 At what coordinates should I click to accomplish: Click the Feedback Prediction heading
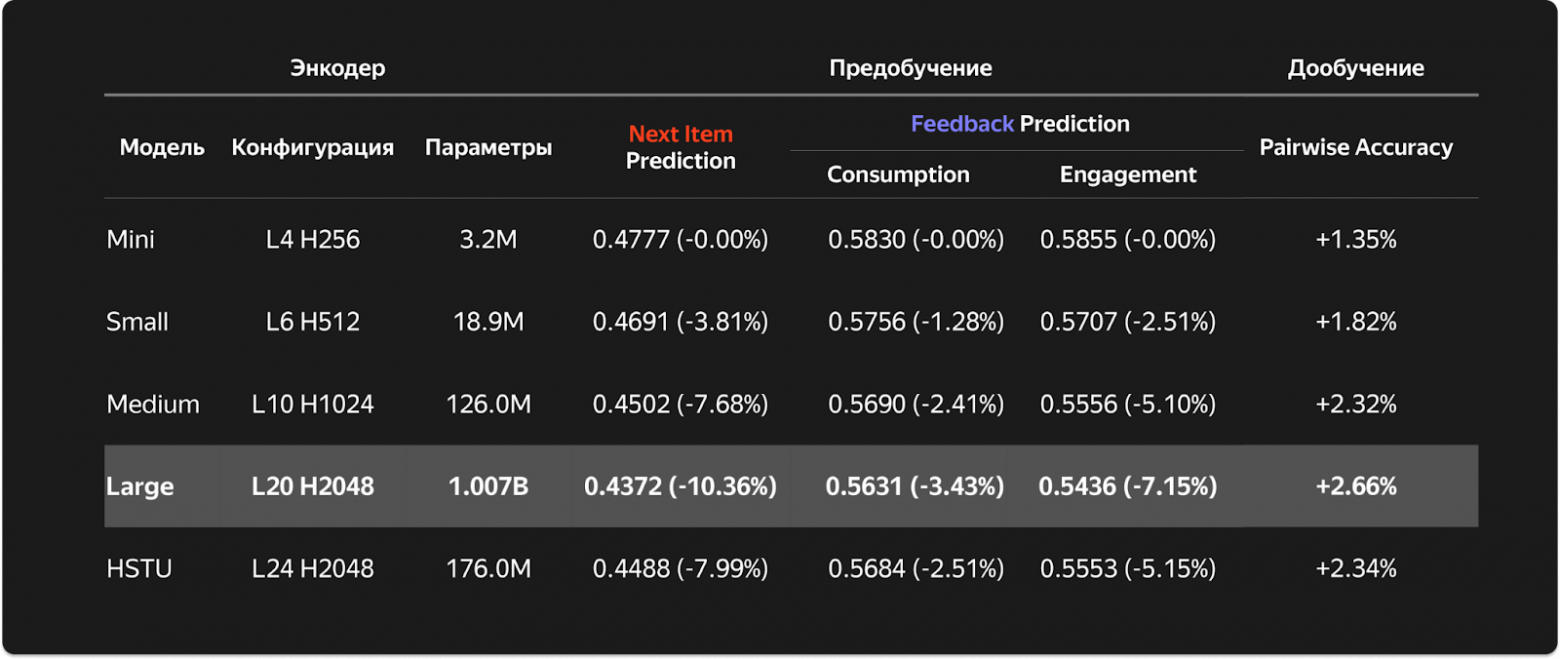[x=1019, y=124]
